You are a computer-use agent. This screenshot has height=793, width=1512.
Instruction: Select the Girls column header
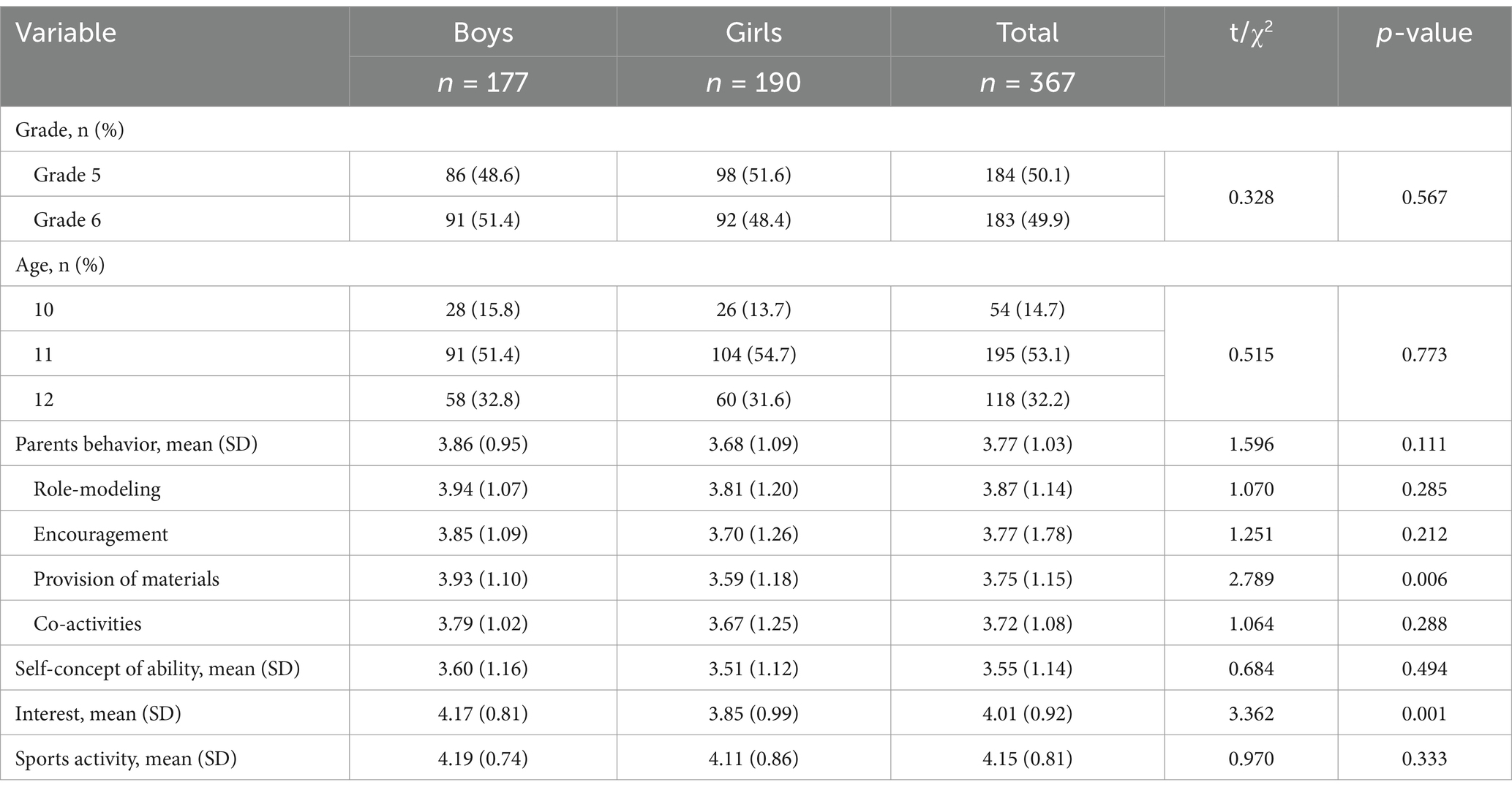point(753,33)
